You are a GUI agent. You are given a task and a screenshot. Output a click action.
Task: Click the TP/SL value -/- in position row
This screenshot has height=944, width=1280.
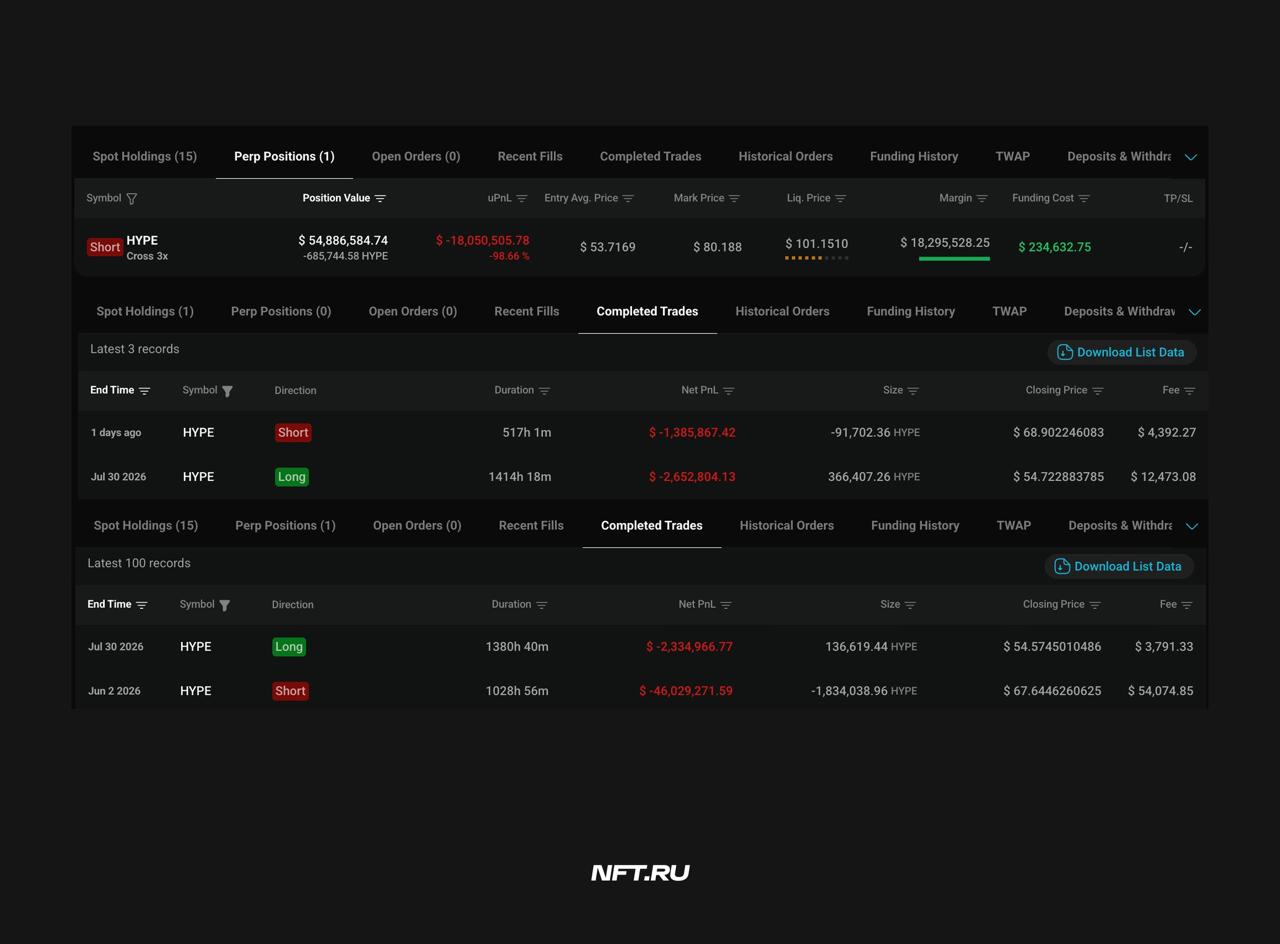pyautogui.click(x=1185, y=247)
